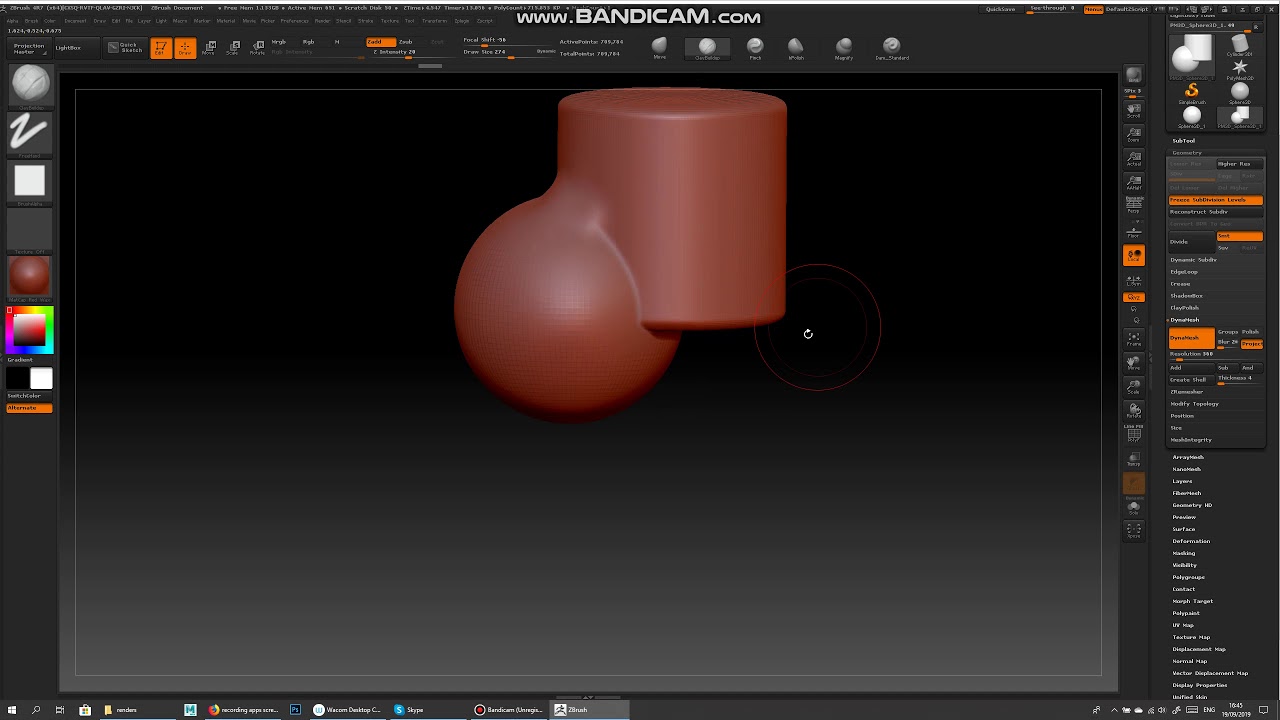This screenshot has height=720, width=1280.
Task: Open the current brush thumbnail picker
Action: 29,86
